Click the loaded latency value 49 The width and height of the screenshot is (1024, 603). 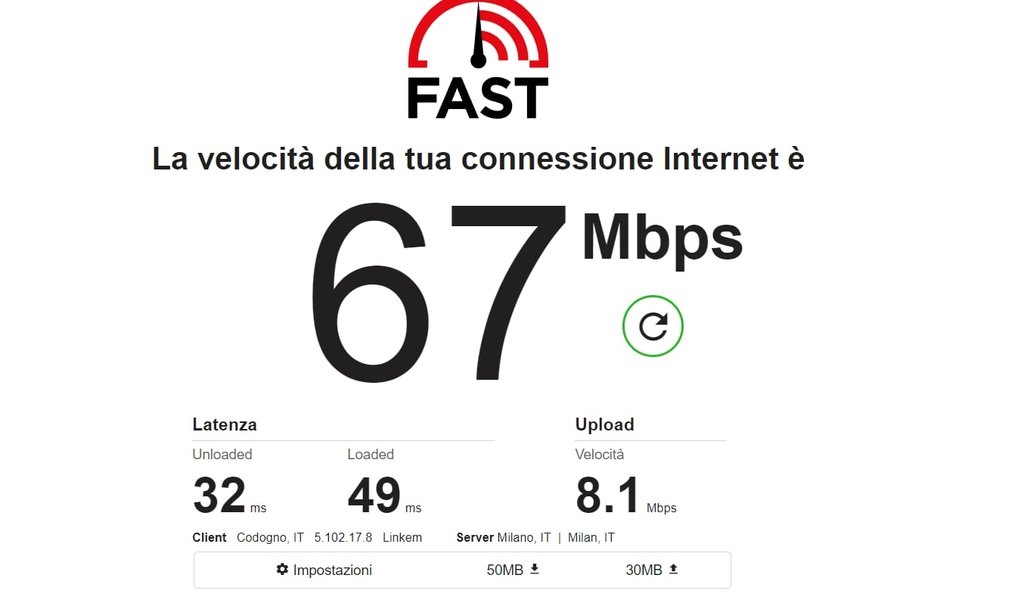(374, 495)
